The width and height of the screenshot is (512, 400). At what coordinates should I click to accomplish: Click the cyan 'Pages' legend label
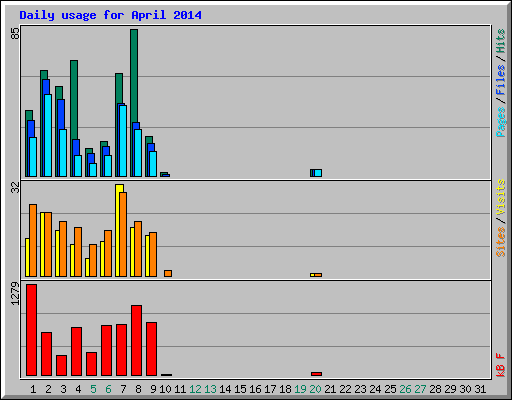pos(501,122)
